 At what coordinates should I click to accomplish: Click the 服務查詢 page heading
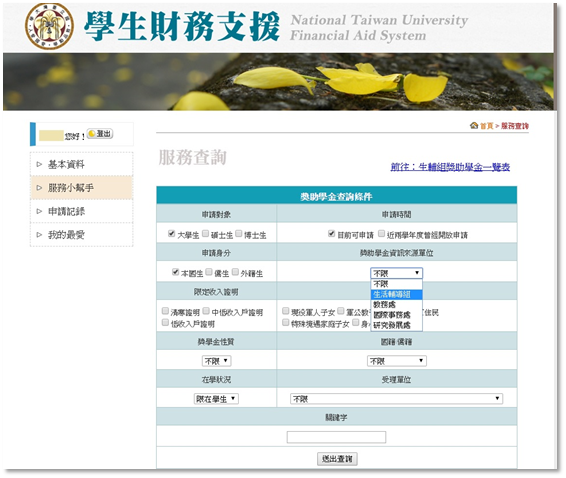tap(192, 157)
